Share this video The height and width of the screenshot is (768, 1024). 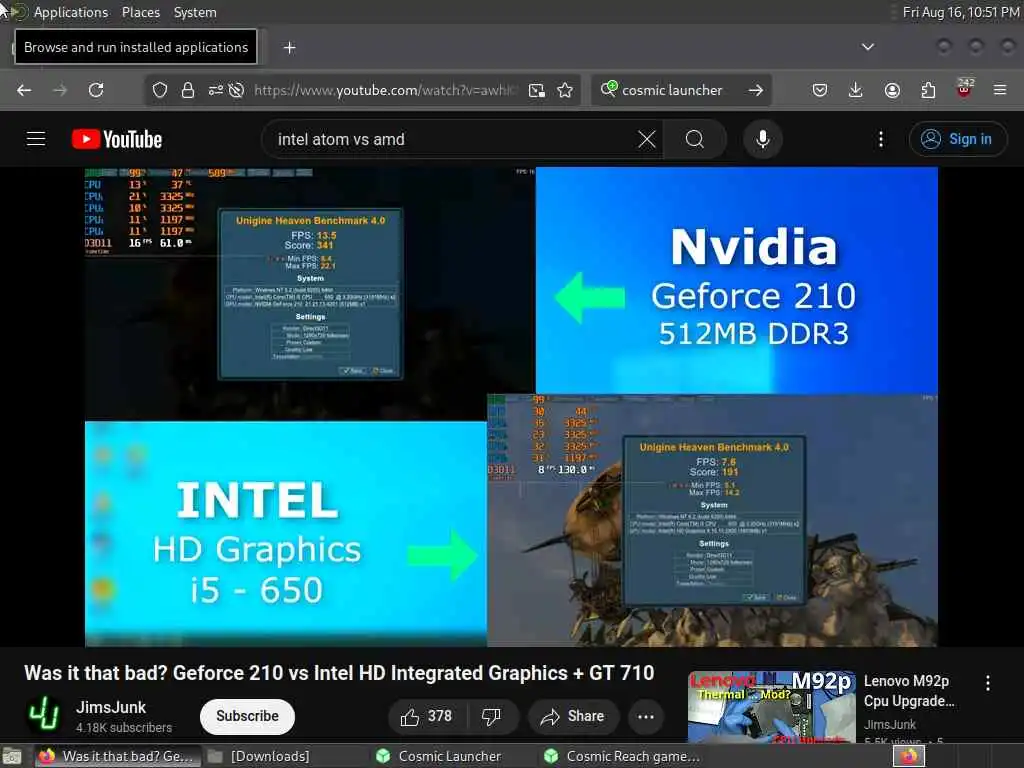(x=573, y=716)
